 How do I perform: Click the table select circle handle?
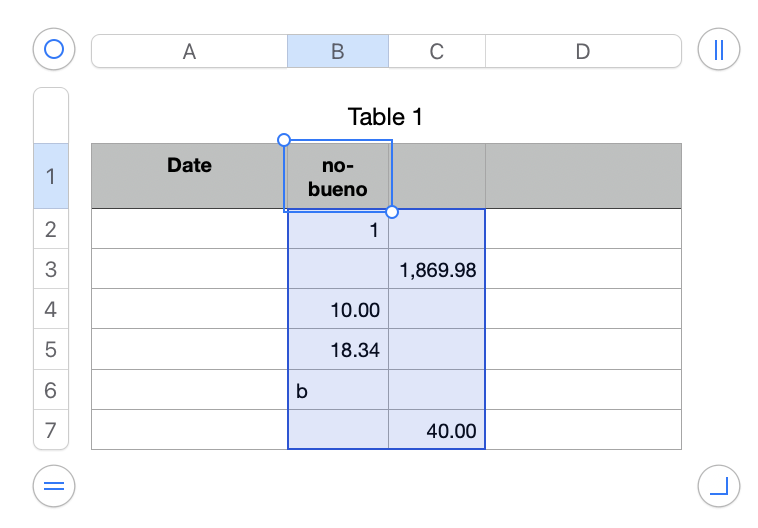pos(54,49)
